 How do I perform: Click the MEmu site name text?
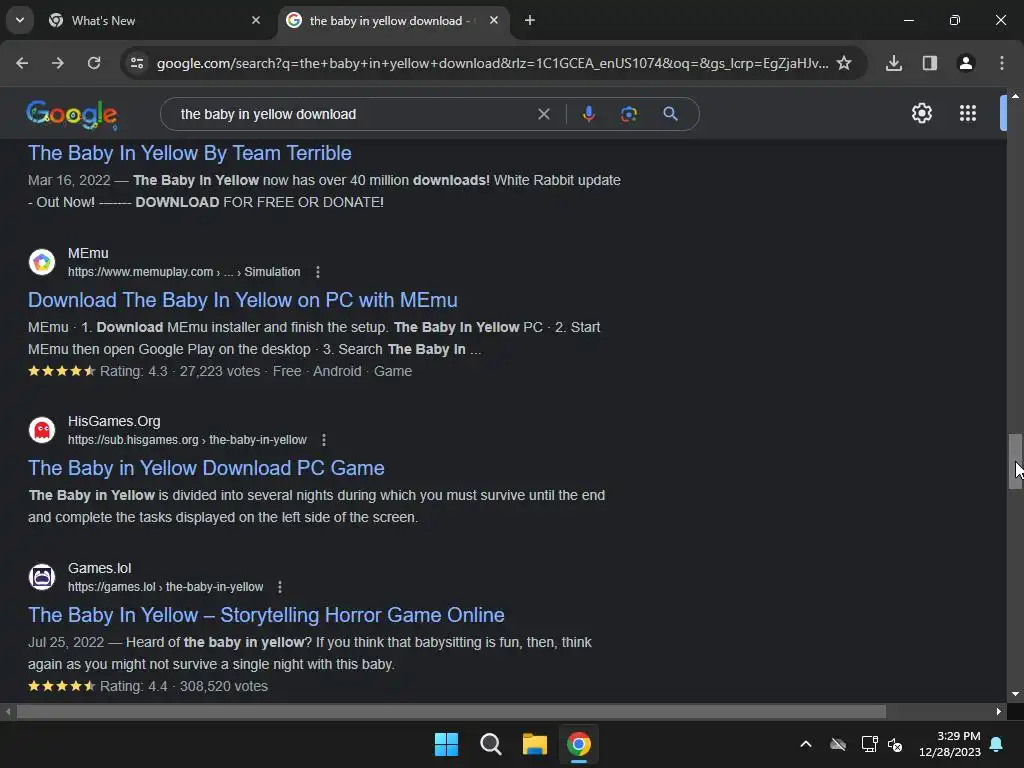point(88,253)
